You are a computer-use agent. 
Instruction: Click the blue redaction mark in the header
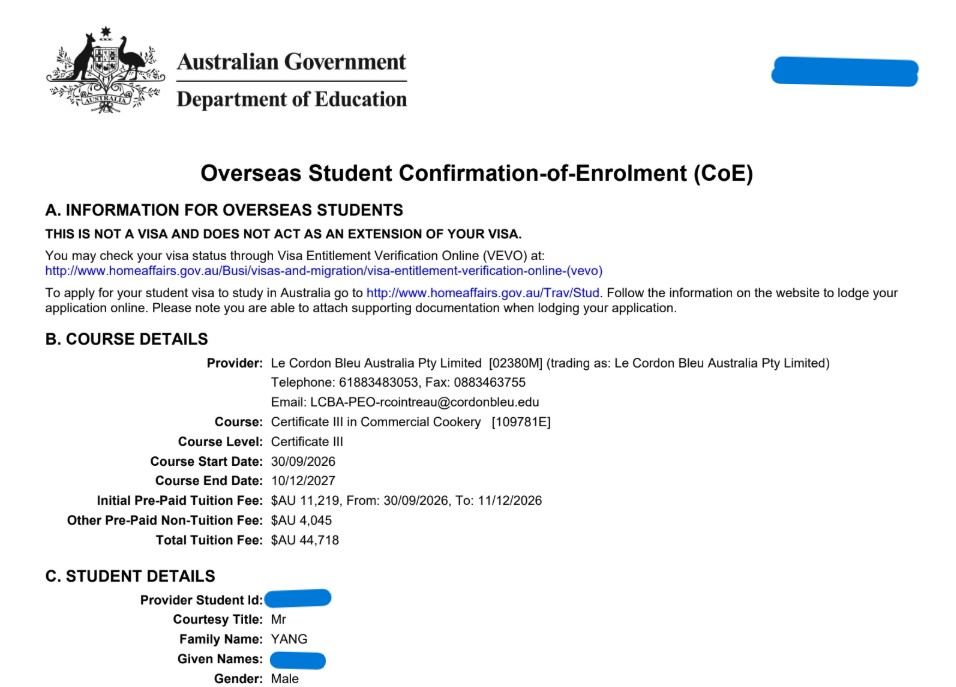coord(845,71)
